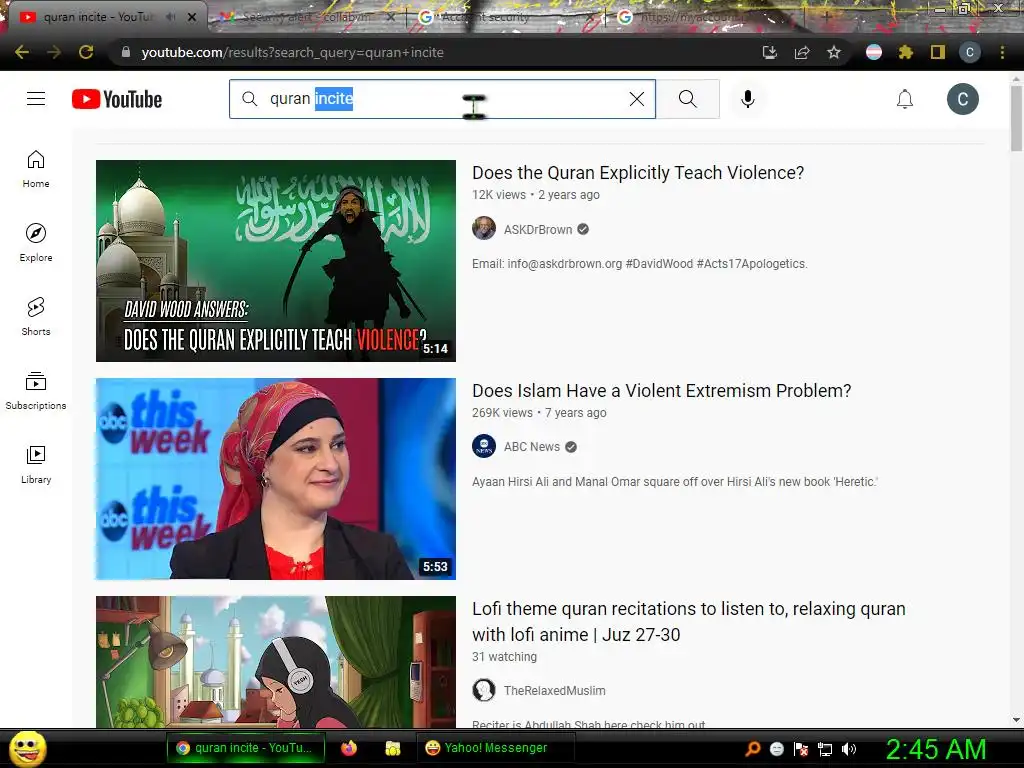Open video Does Islam Have a Violent Extremism Problem?
This screenshot has height=768, width=1024.
point(662,391)
